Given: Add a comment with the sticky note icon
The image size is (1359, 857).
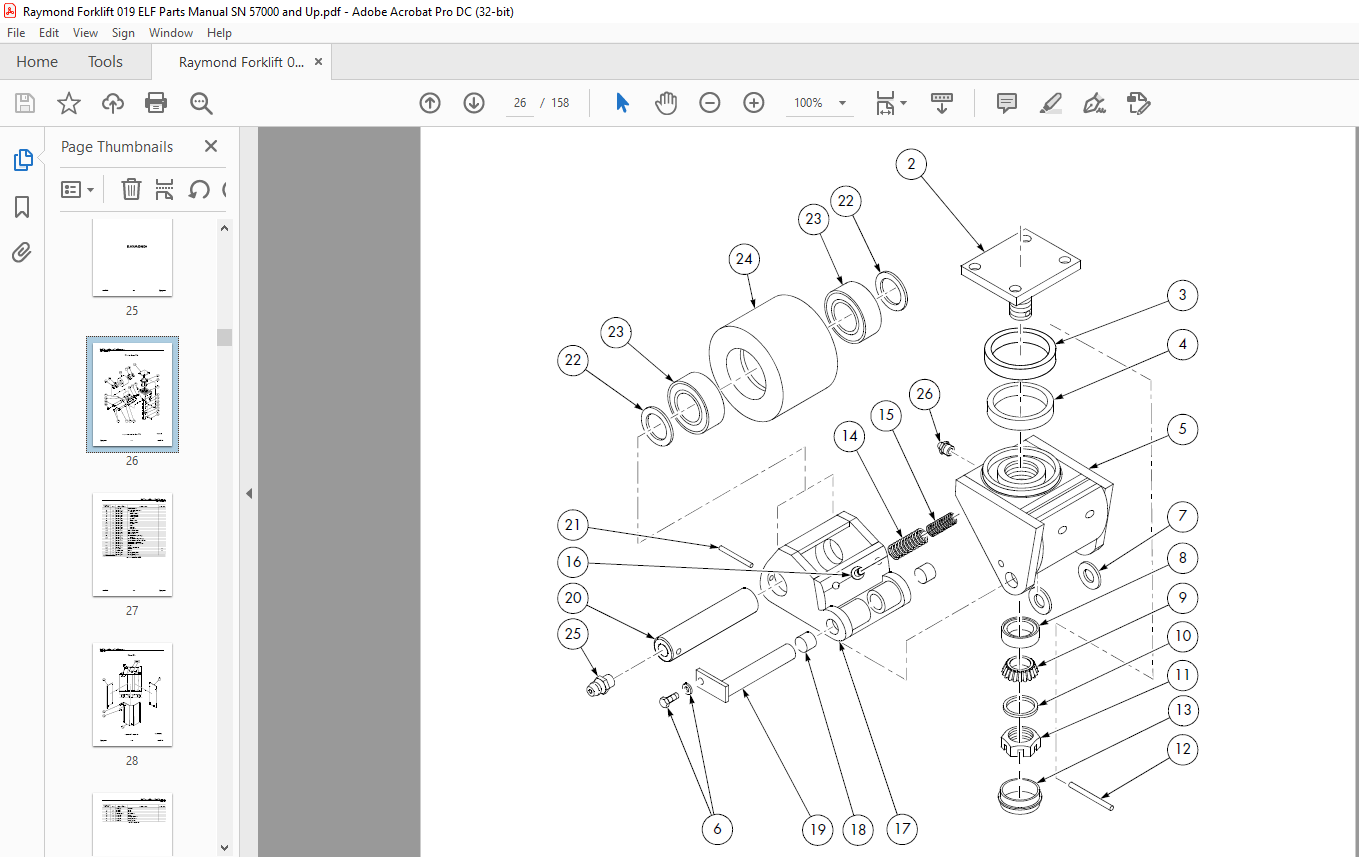Looking at the screenshot, I should [1007, 103].
